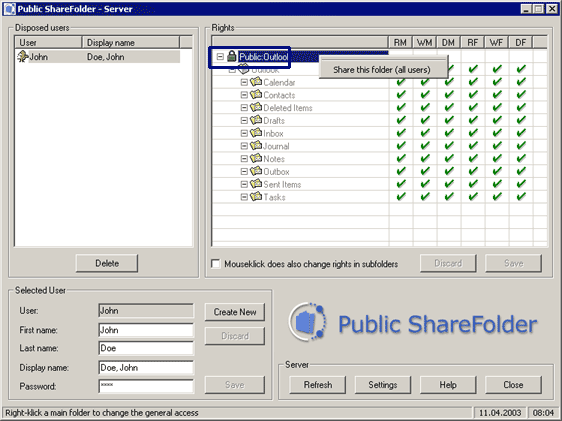Open the Settings dialog
Image resolution: width=562 pixels, height=421 pixels.
(383, 385)
